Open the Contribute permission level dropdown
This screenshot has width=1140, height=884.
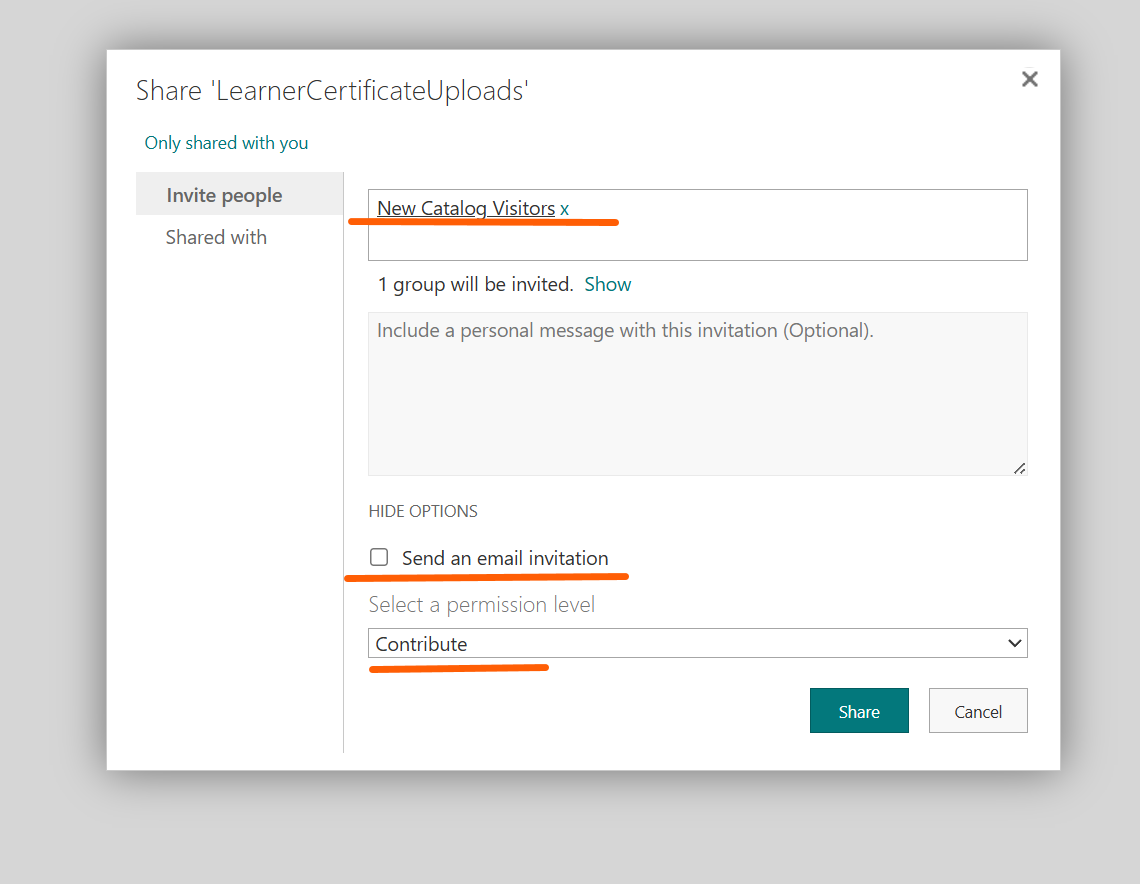click(x=697, y=643)
